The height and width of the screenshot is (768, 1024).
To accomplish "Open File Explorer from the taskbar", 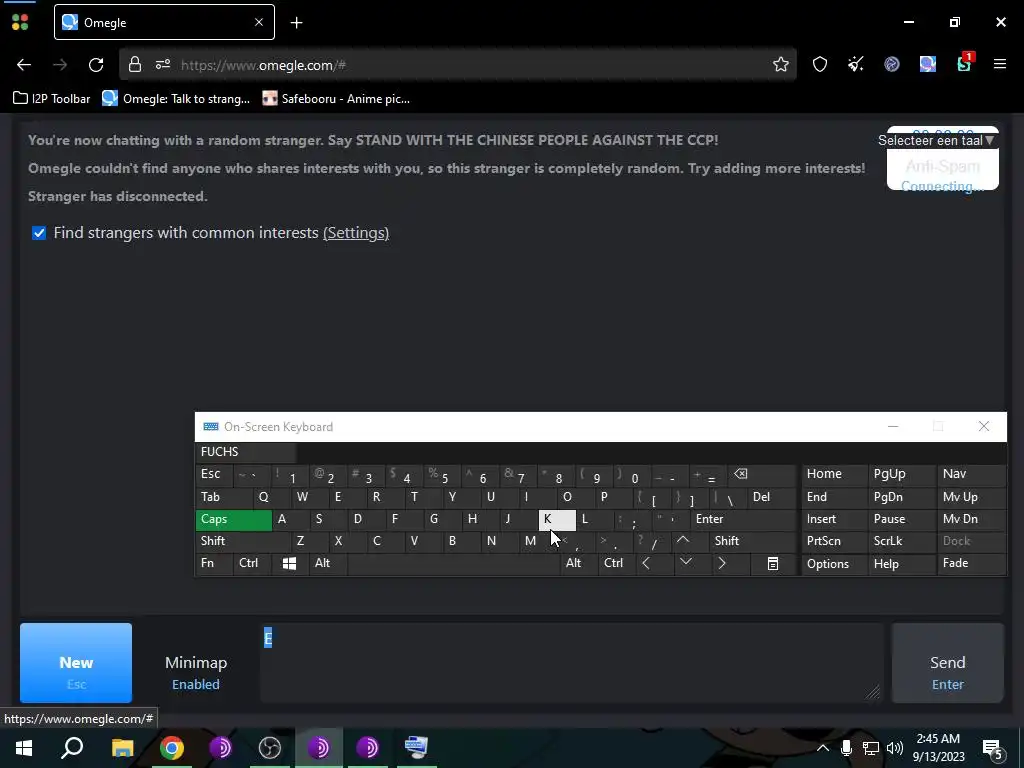I will pyautogui.click(x=122, y=748).
